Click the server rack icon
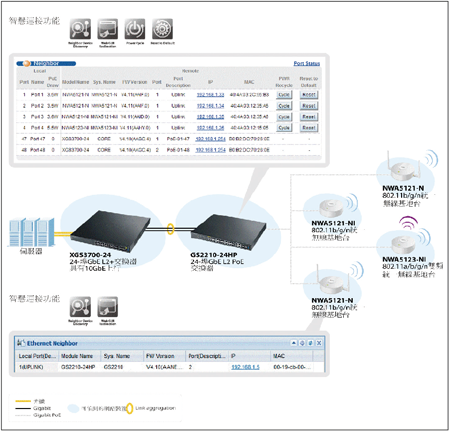The height and width of the screenshot is (432, 450). pyautogui.click(x=31, y=232)
